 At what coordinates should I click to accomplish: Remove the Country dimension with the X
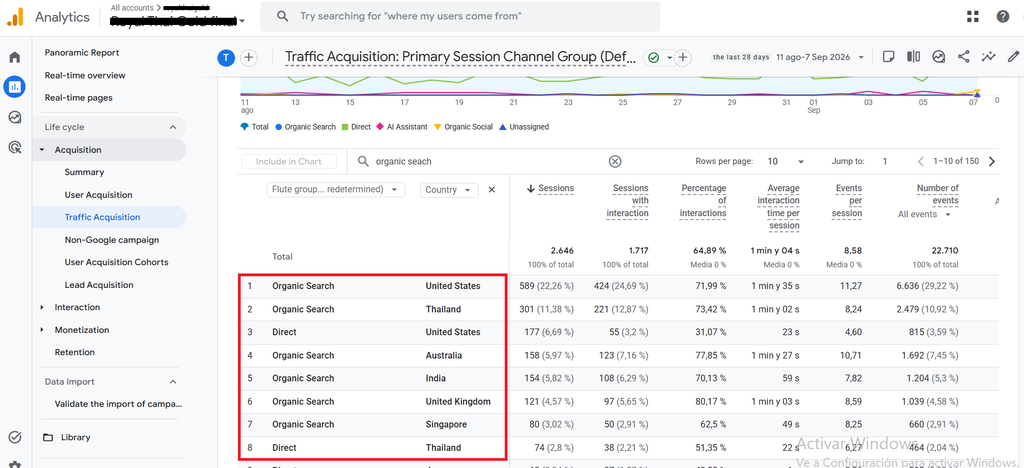[492, 190]
